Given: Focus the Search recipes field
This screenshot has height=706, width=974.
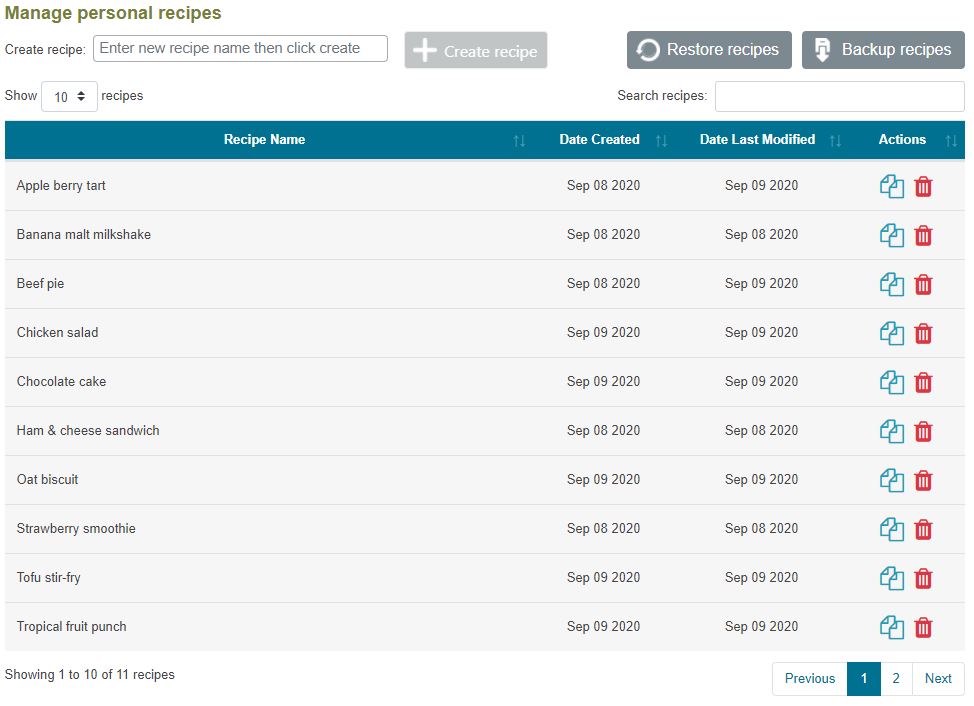Looking at the screenshot, I should 839,97.
